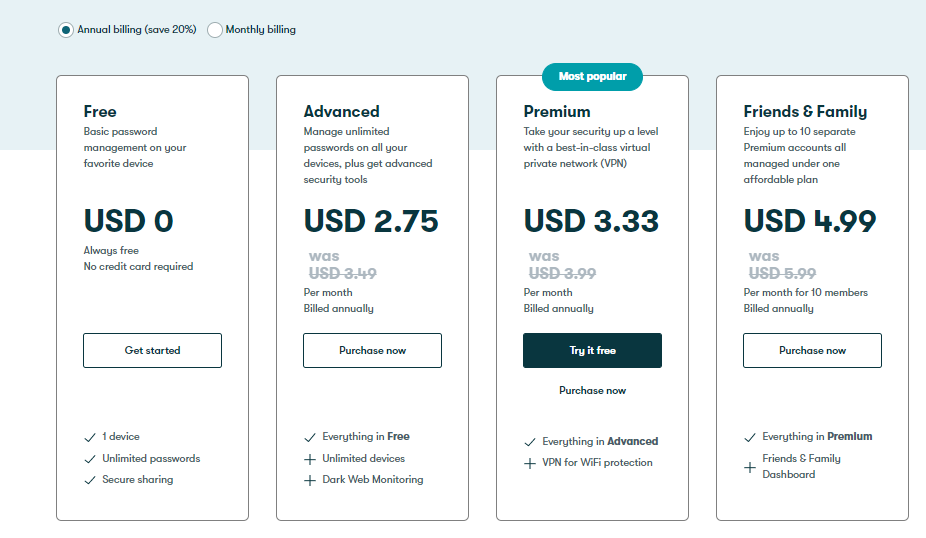Click the Get started button
Image resolution: width=926 pixels, height=538 pixels.
click(x=152, y=351)
